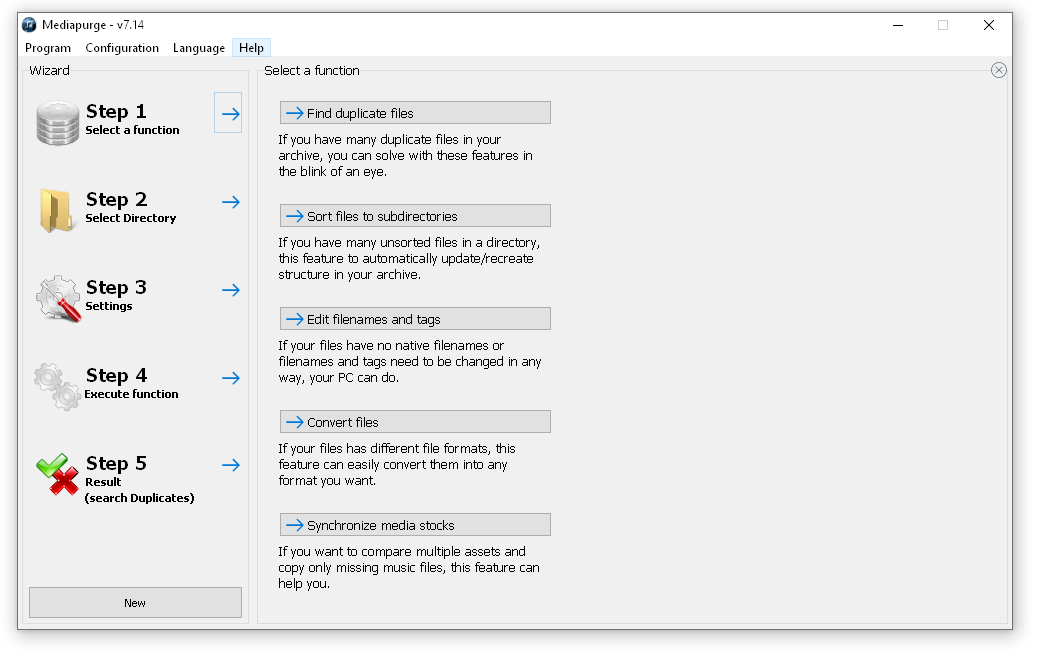Launch Edit filenames and tags

415,319
